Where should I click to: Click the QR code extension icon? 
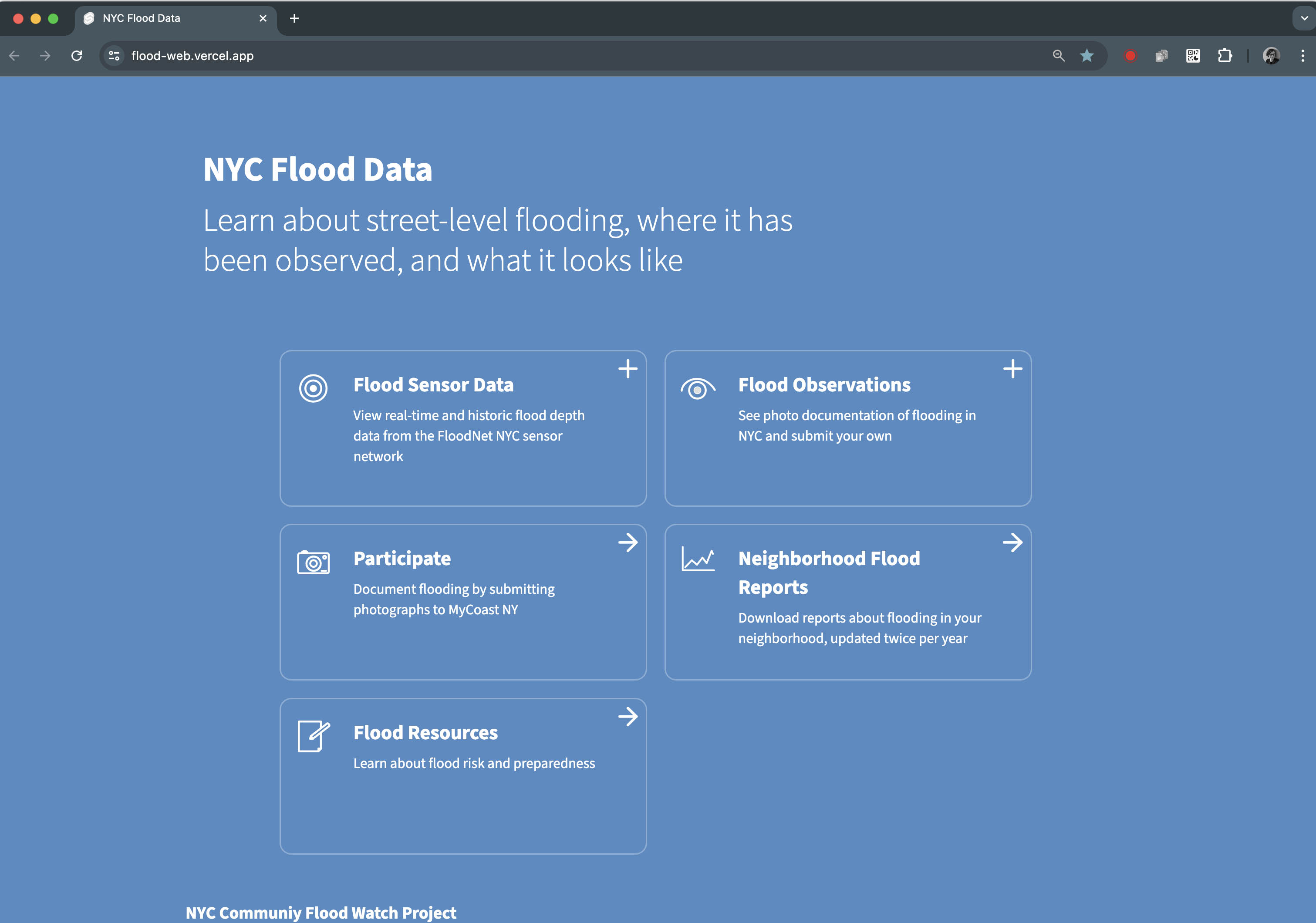pos(1193,56)
